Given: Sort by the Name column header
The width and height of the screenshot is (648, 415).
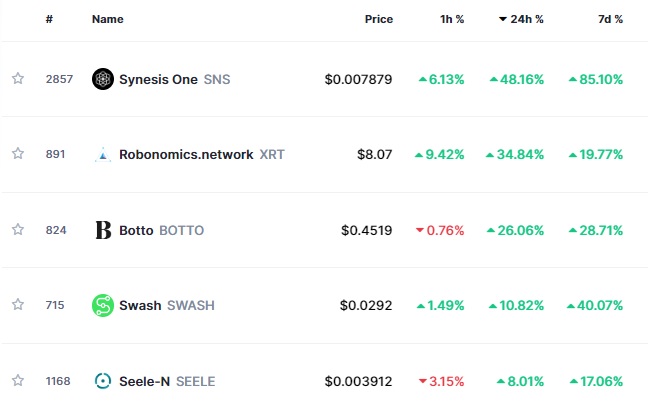Looking at the screenshot, I should (x=107, y=19).
